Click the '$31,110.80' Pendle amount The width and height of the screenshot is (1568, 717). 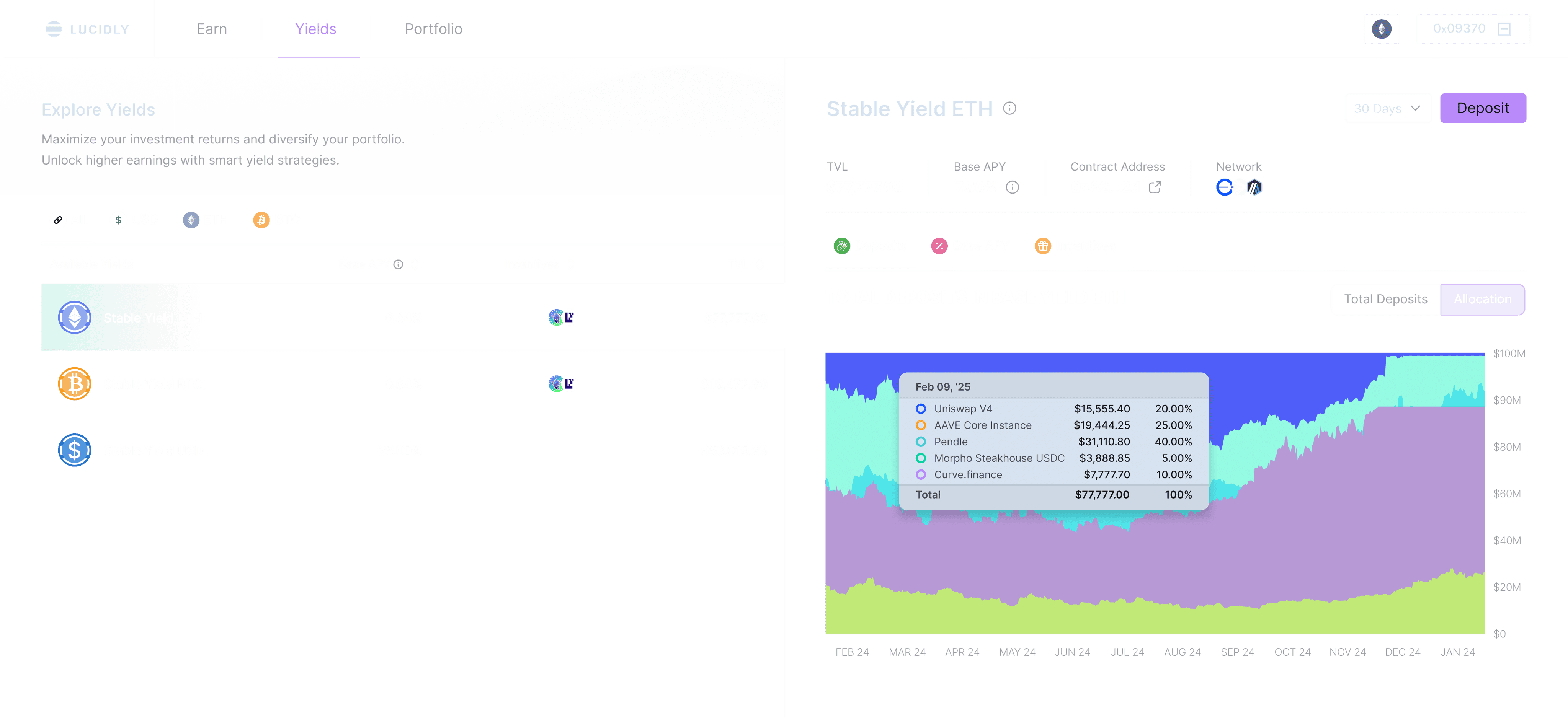click(x=1104, y=442)
